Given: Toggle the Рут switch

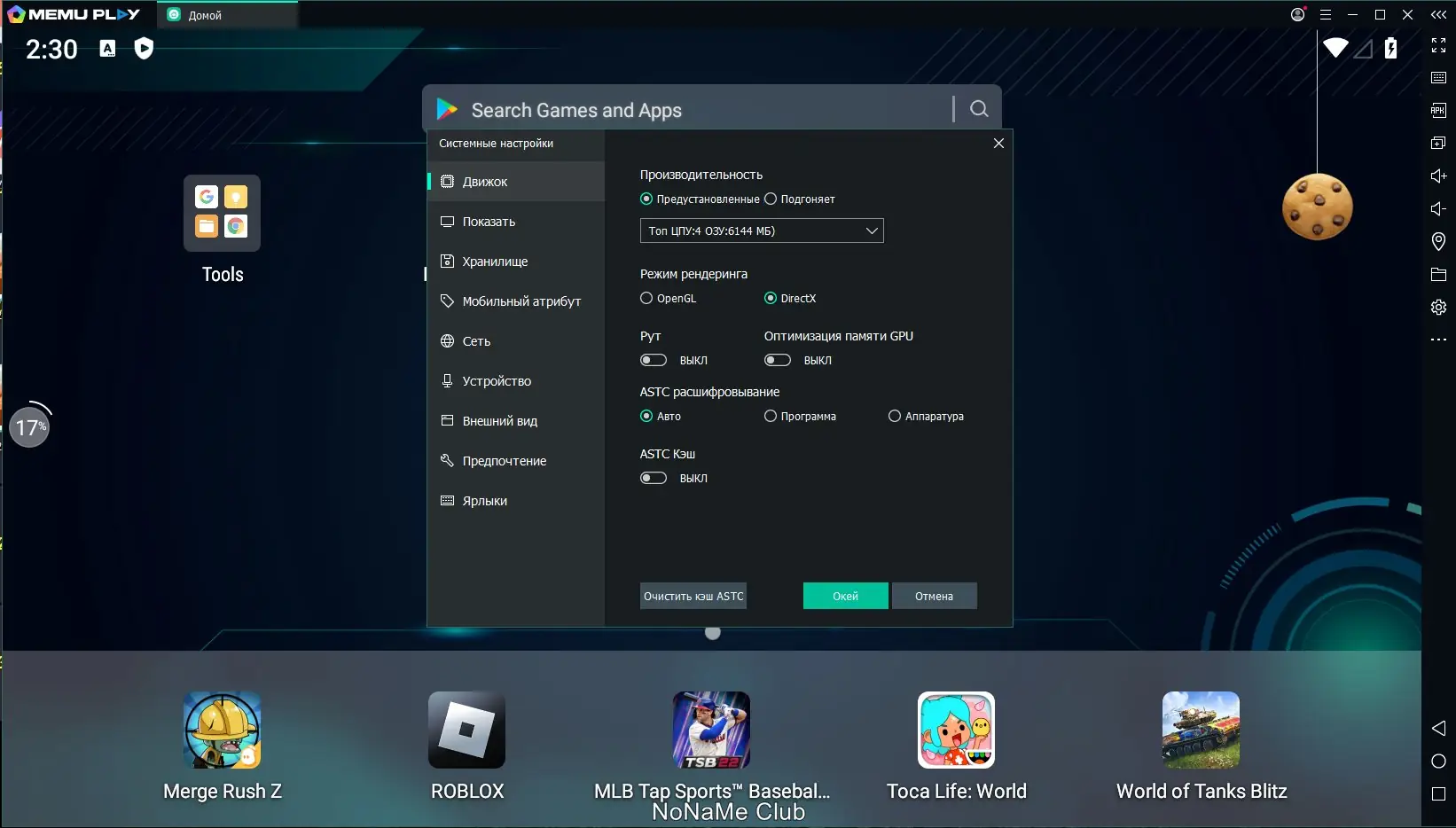Looking at the screenshot, I should (x=654, y=360).
